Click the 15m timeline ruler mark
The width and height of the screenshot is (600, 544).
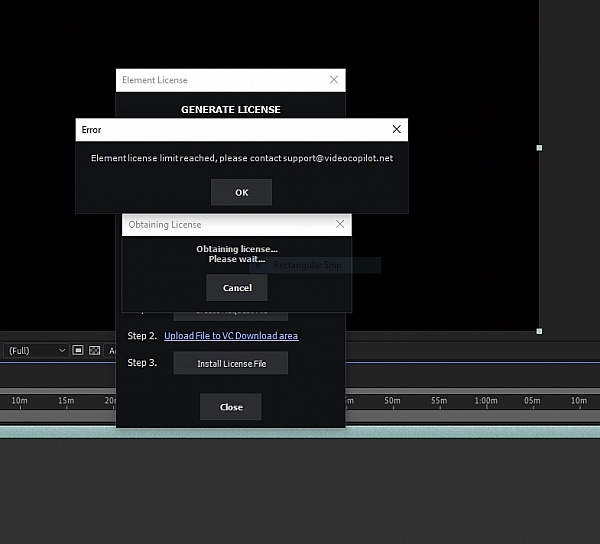coord(66,401)
